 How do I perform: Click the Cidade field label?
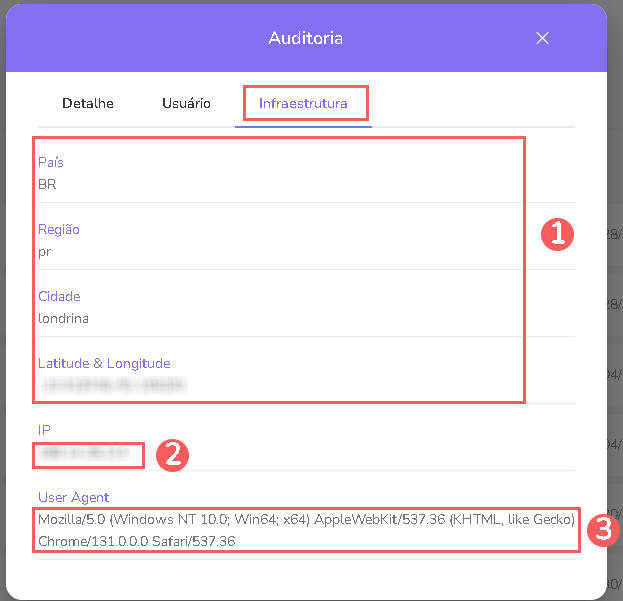tap(59, 296)
